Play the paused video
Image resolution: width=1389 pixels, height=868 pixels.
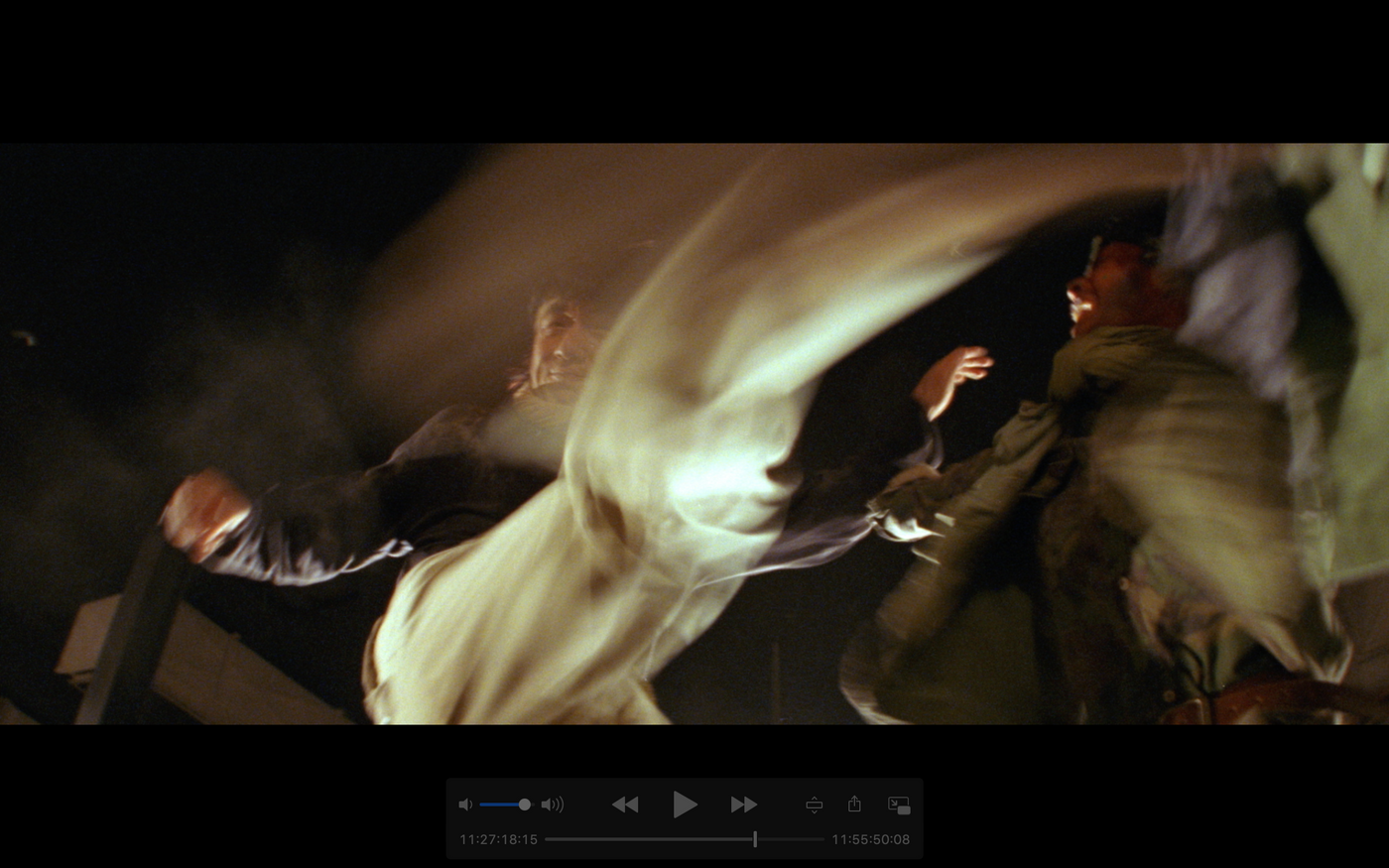tap(684, 805)
